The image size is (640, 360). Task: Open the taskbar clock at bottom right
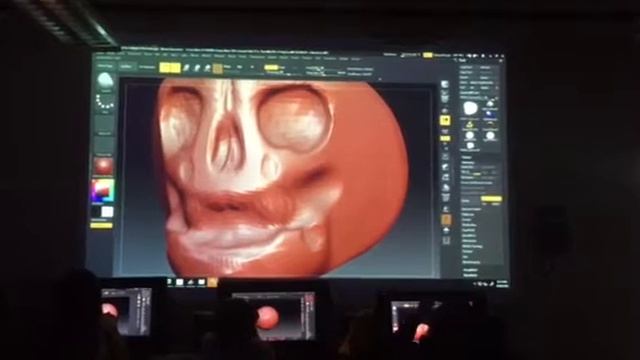pos(502,283)
